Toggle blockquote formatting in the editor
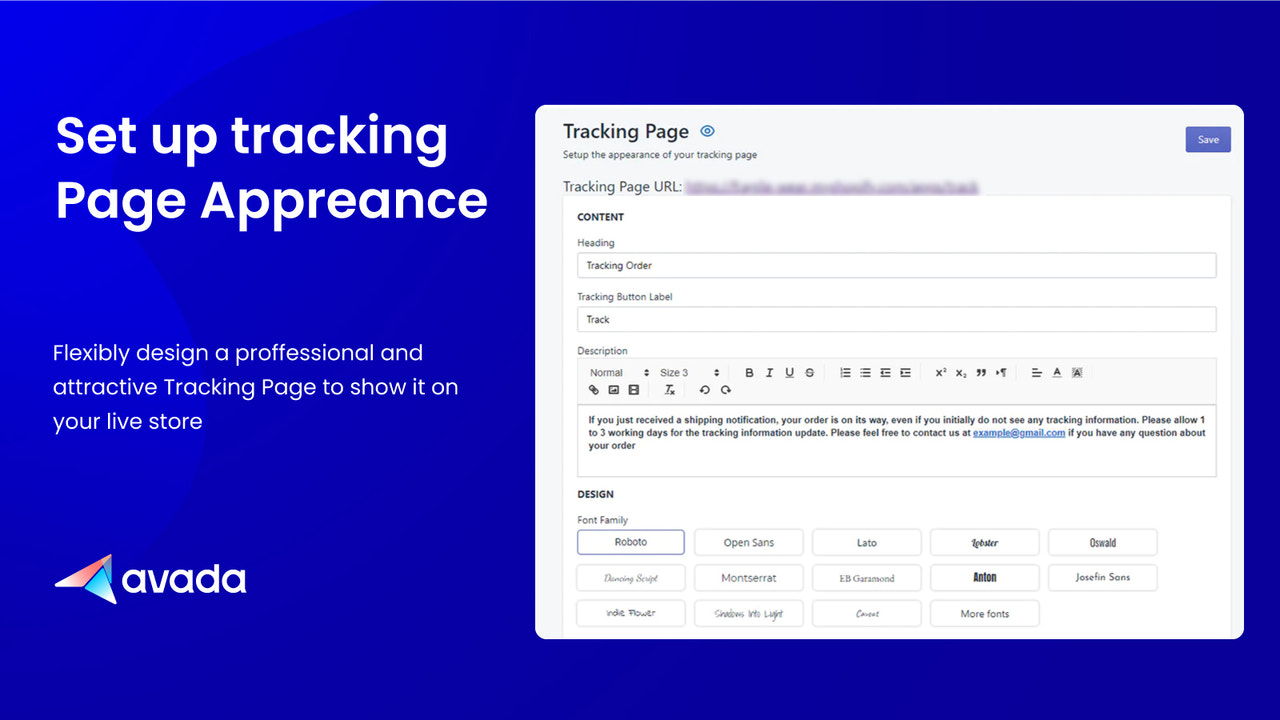Screen dimensions: 1280x720 [x=982, y=372]
